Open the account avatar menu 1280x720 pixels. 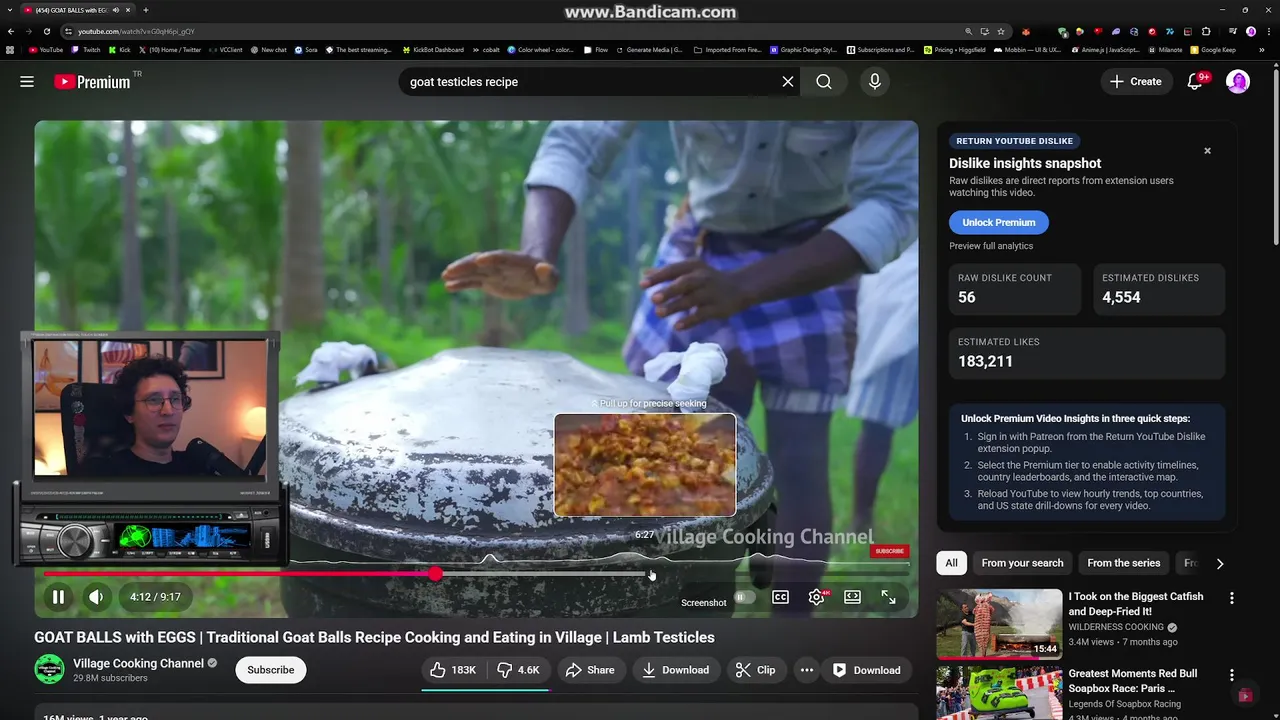tap(1238, 82)
